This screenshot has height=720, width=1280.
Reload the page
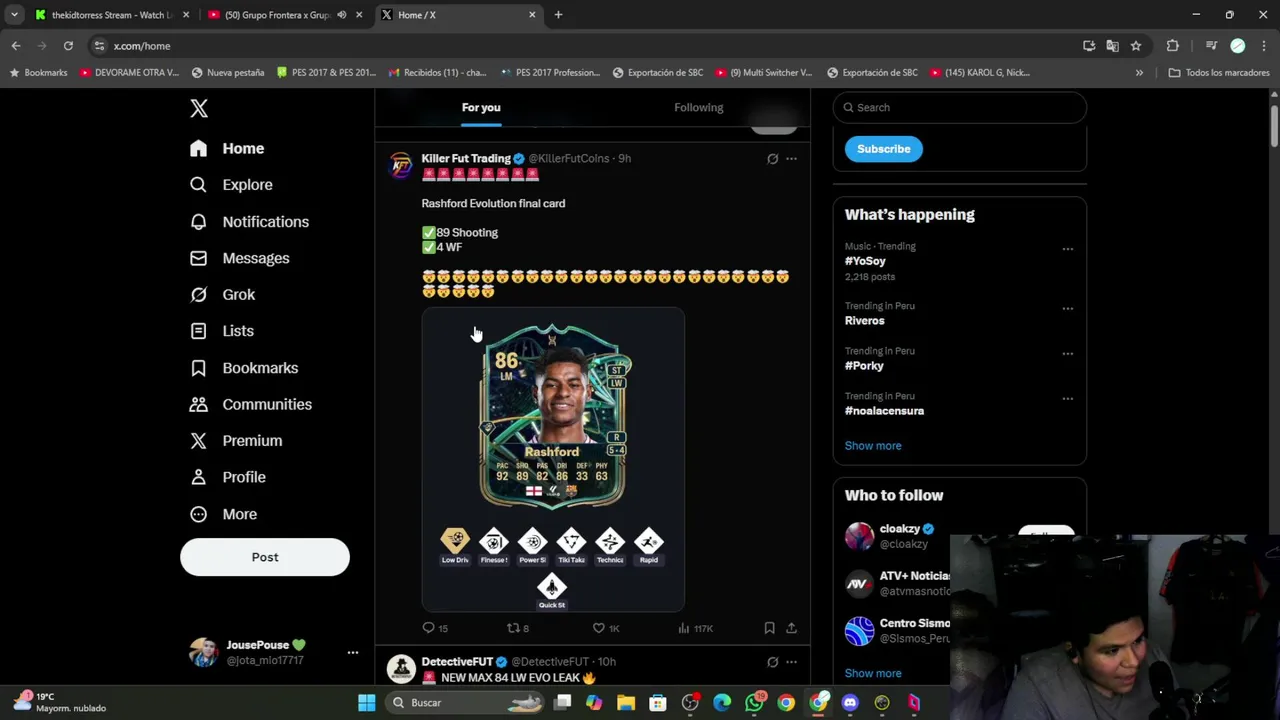[68, 46]
